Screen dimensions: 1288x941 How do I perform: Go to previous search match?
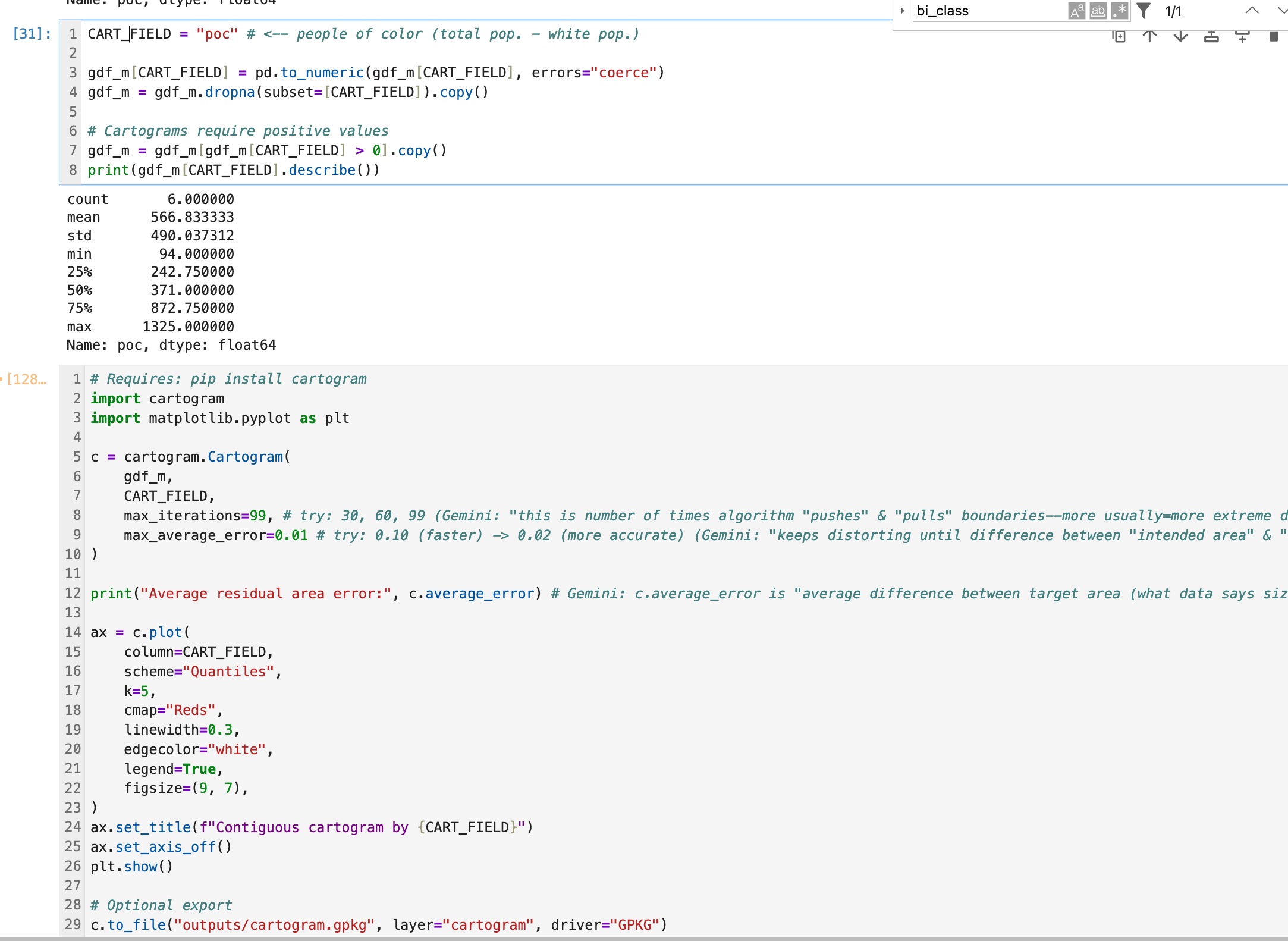(1252, 11)
